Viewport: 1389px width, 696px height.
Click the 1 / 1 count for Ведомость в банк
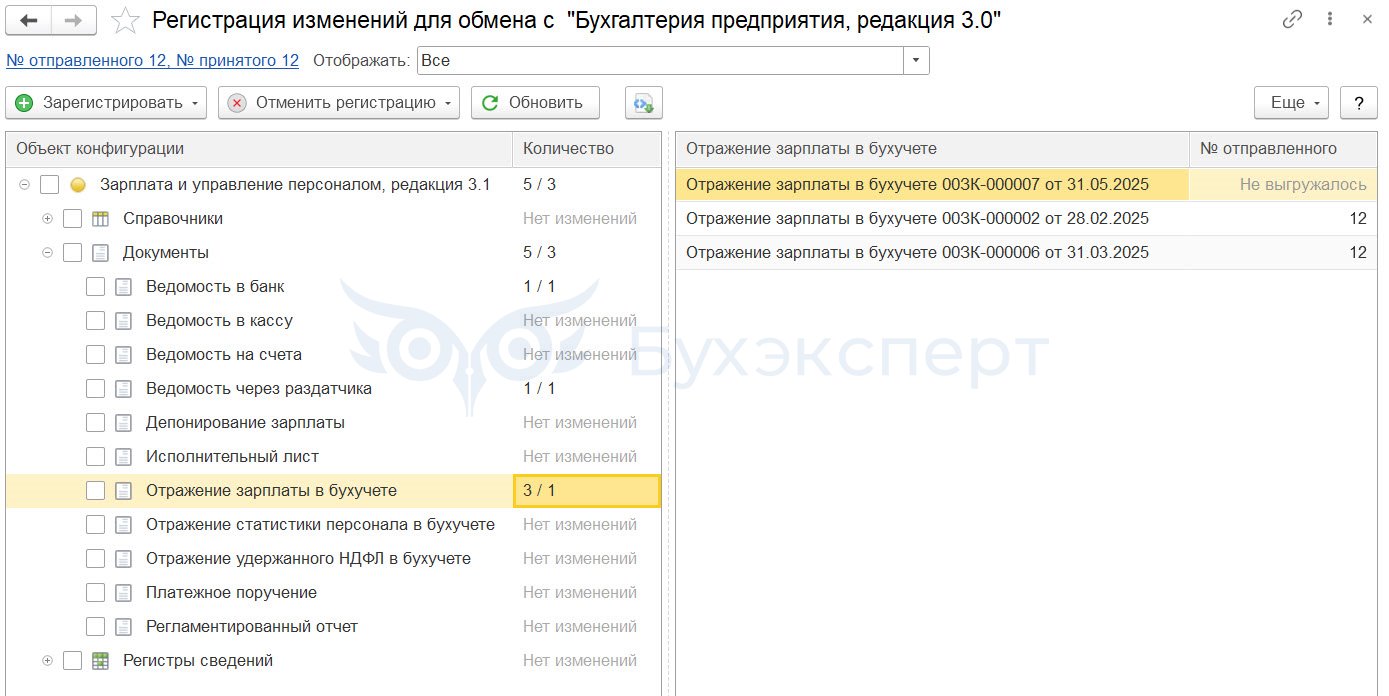(x=587, y=287)
